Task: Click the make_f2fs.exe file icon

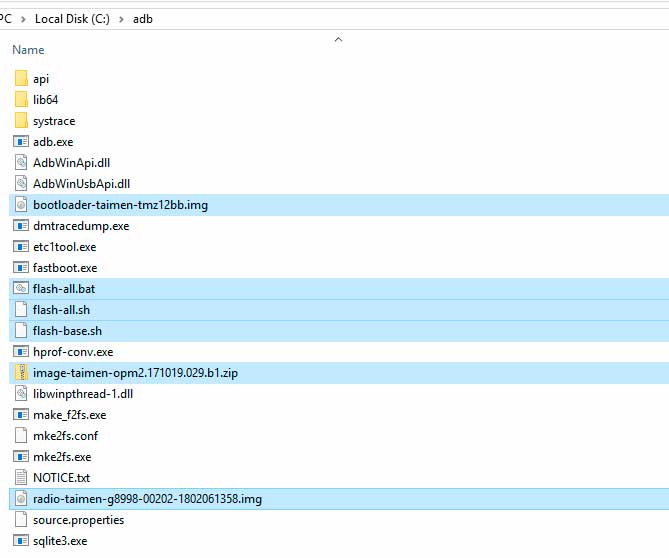Action: pos(21,415)
